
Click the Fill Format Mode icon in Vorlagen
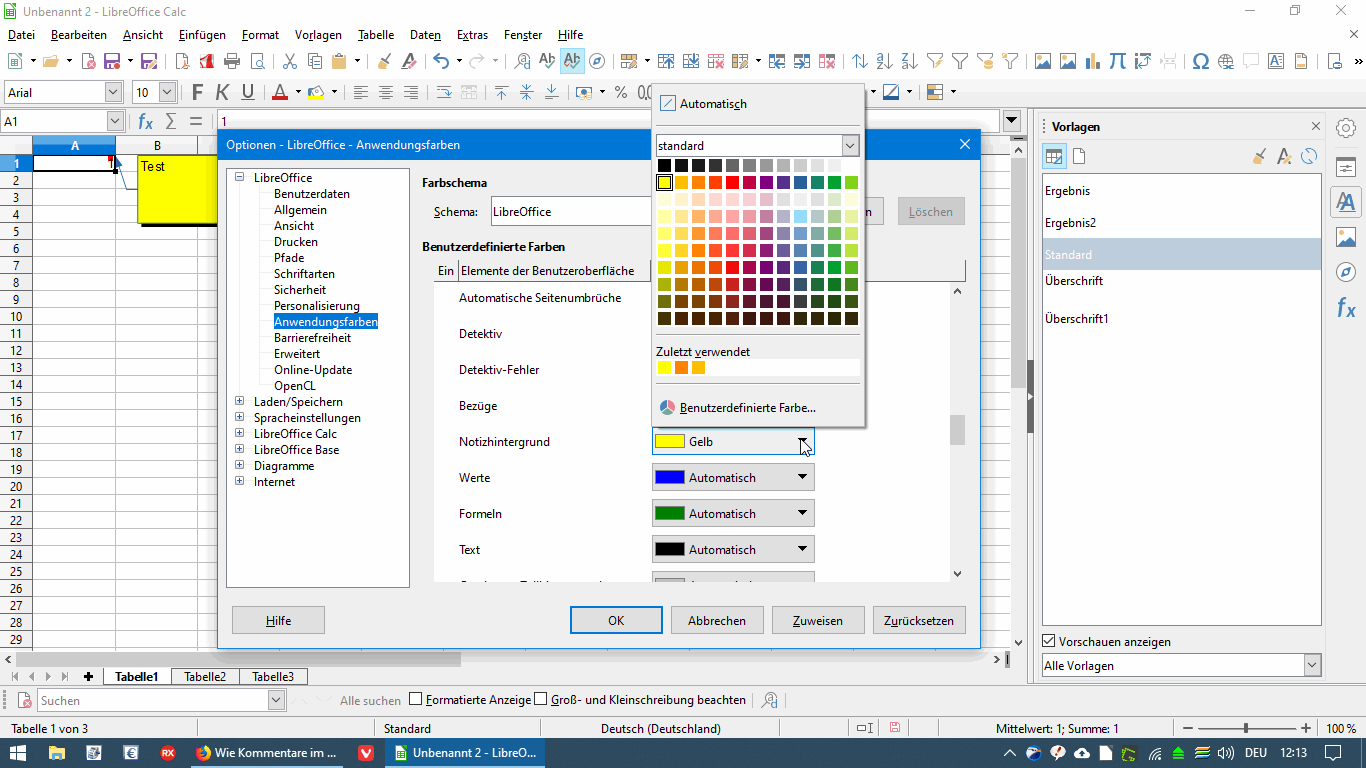pos(1260,156)
